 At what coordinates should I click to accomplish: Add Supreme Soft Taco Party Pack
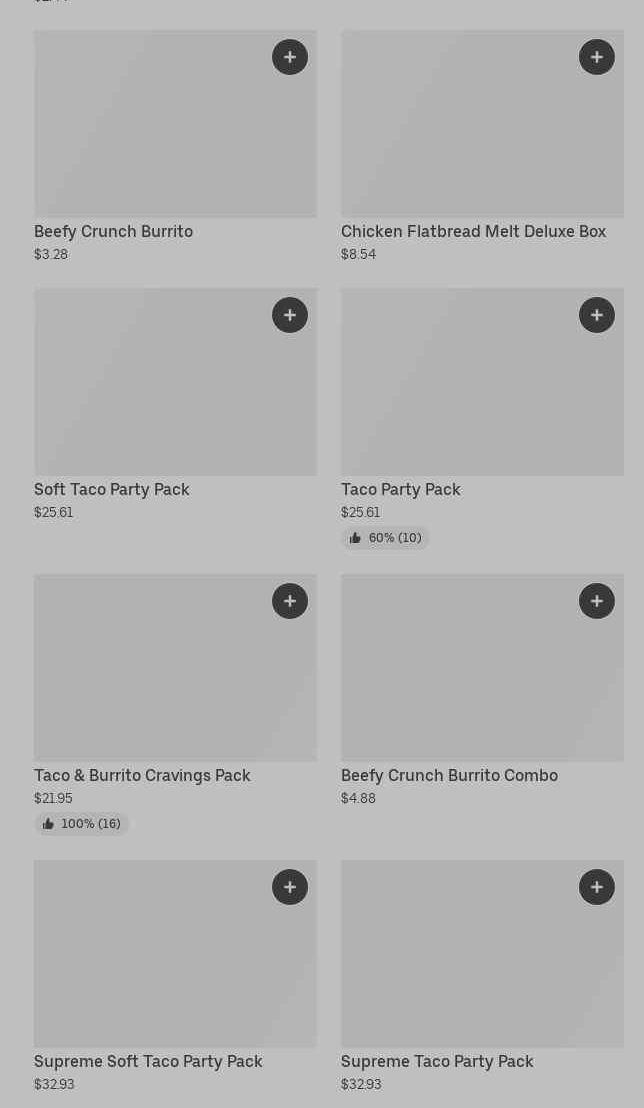pos(290,887)
